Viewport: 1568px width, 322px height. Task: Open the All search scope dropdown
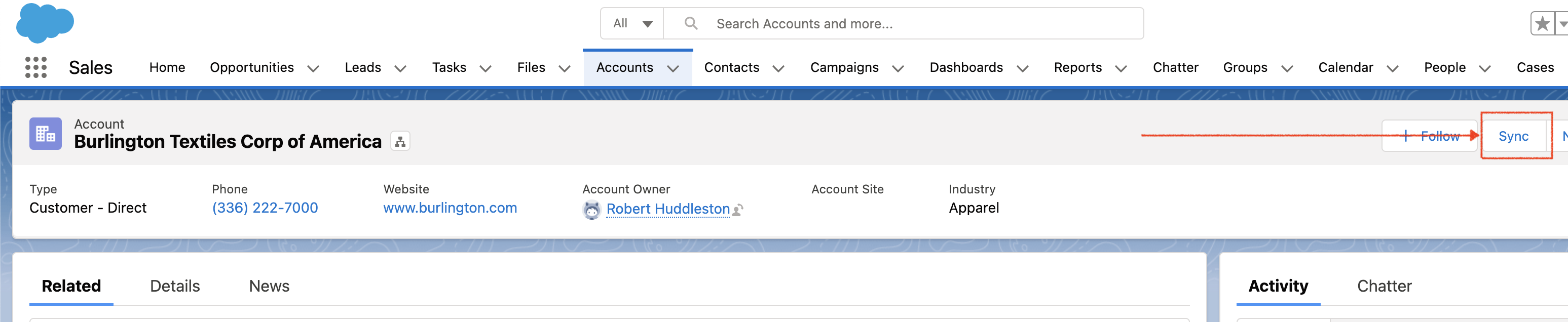[x=632, y=24]
